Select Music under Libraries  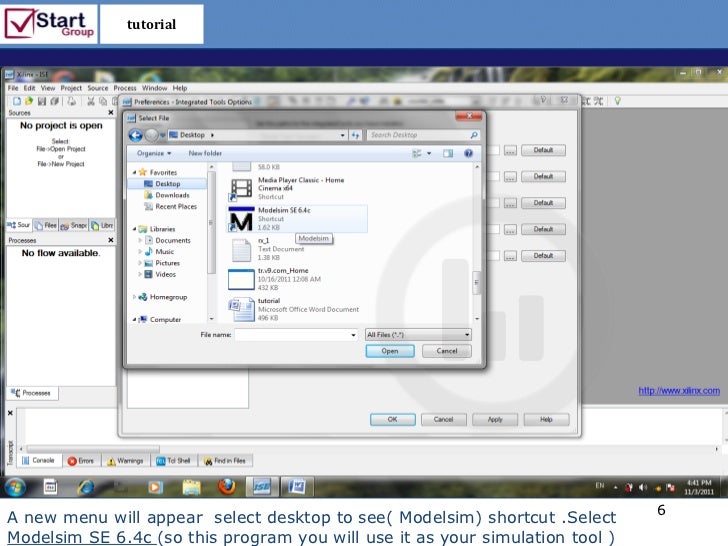(164, 252)
